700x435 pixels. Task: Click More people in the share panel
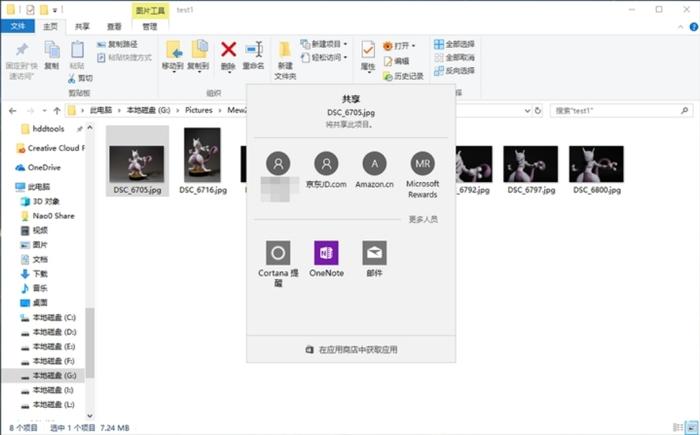click(x=423, y=219)
